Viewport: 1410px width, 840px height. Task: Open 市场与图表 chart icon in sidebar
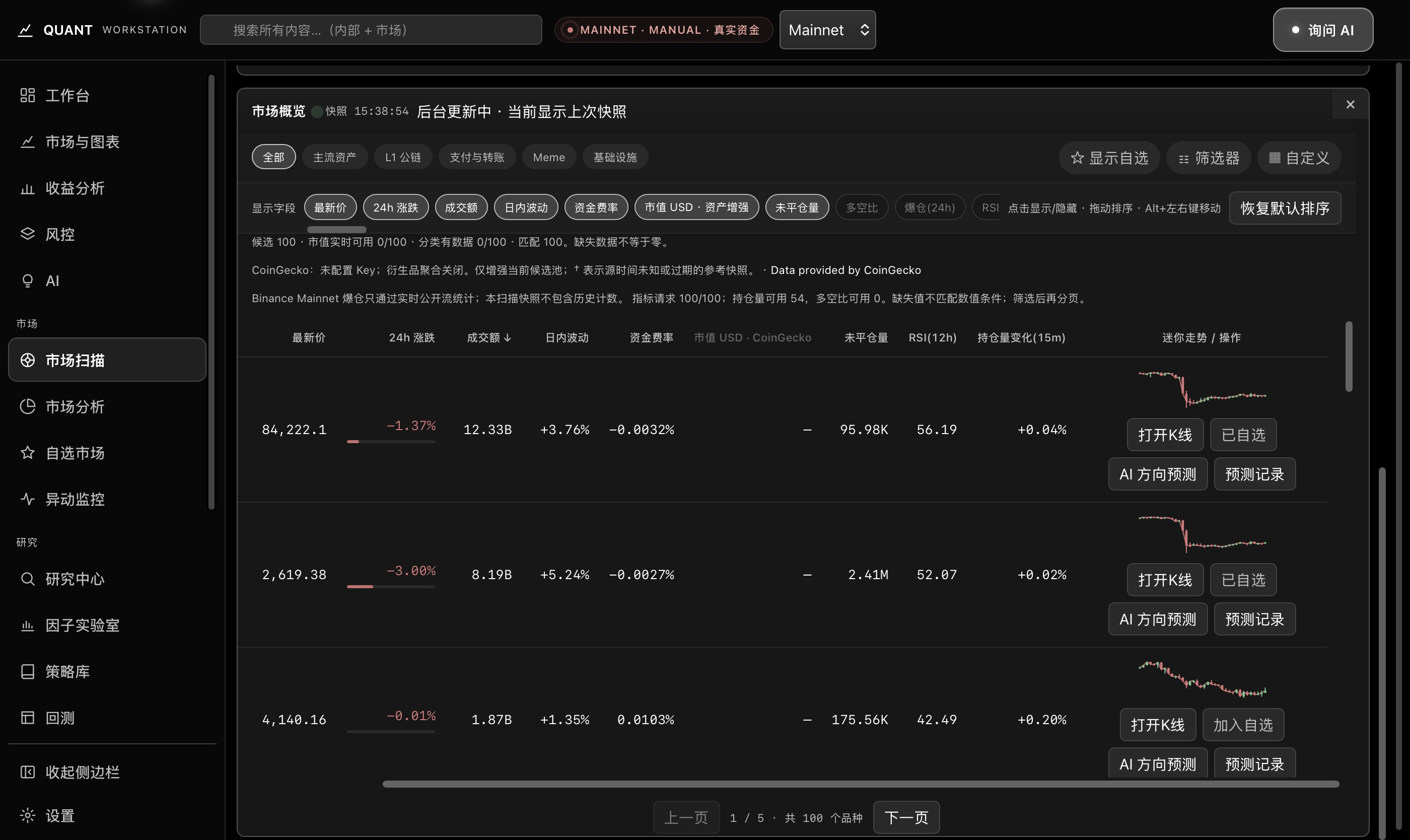coord(27,142)
